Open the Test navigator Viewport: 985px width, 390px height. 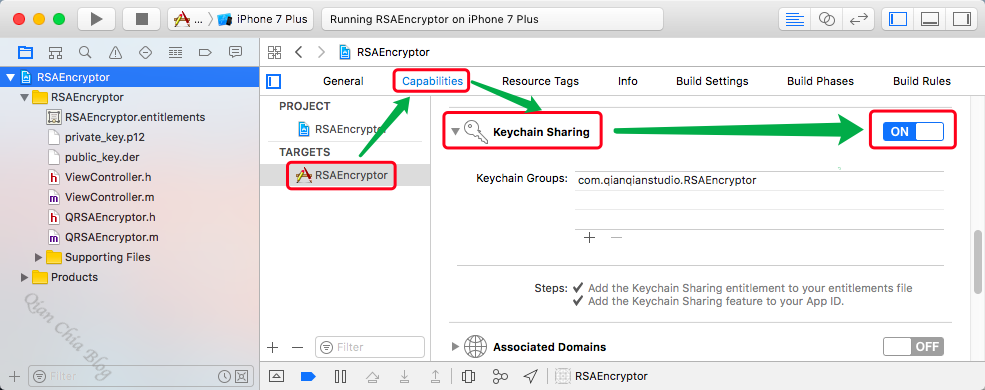[145, 52]
